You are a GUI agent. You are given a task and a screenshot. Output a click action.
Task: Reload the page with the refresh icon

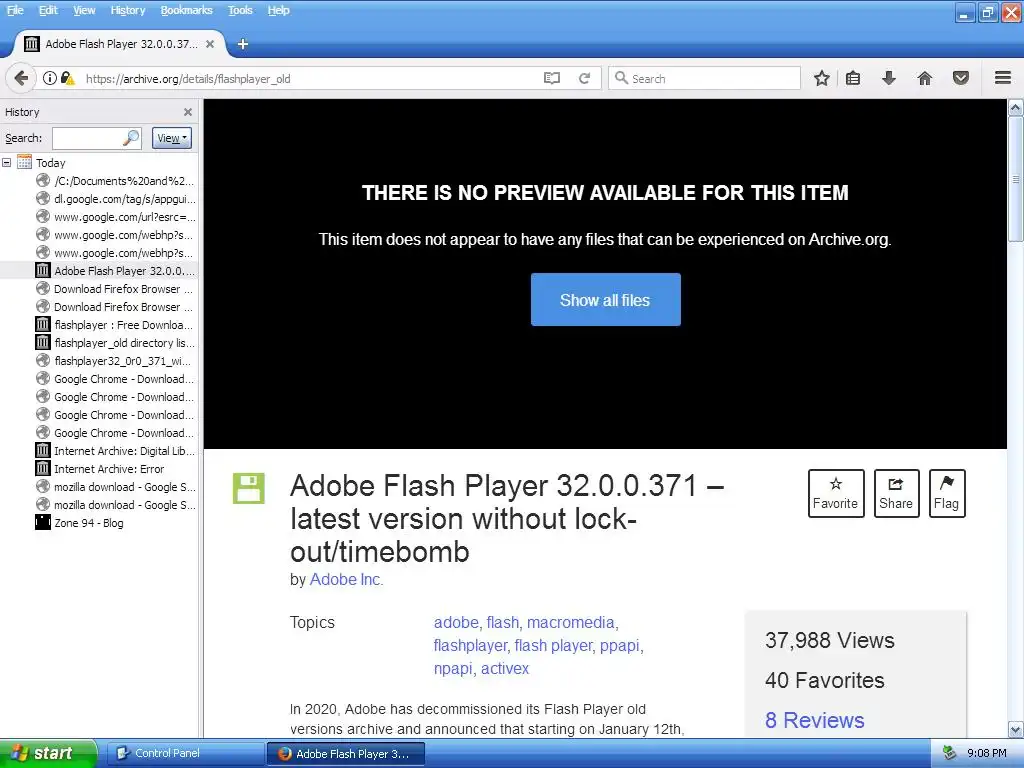(x=584, y=78)
